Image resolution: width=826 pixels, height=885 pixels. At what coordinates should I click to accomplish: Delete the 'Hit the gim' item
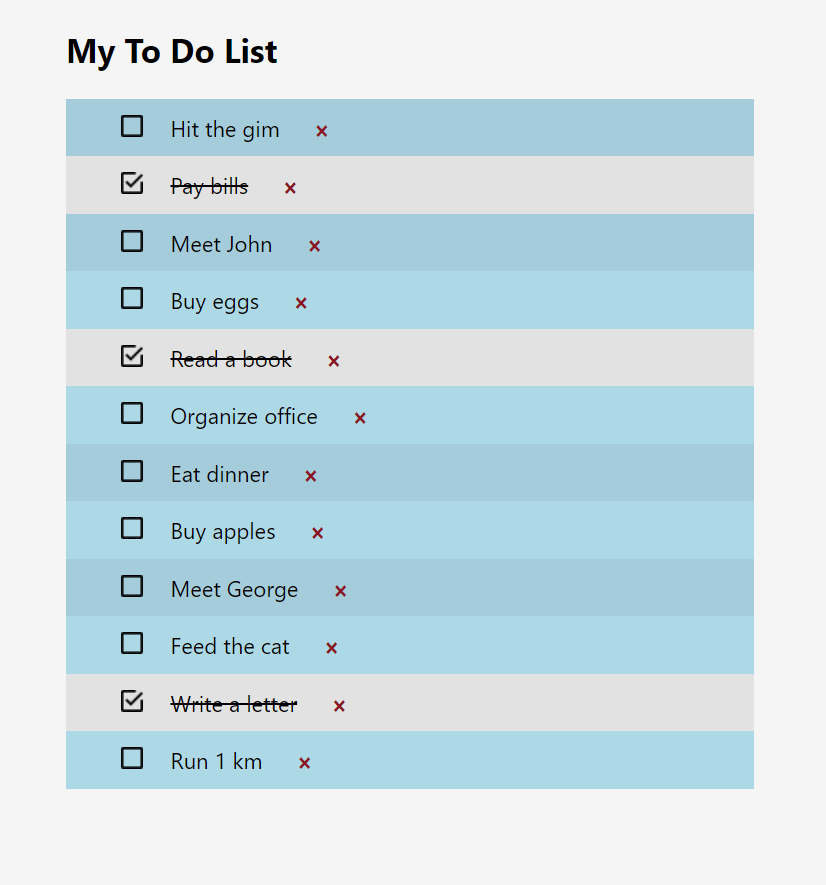pyautogui.click(x=322, y=131)
